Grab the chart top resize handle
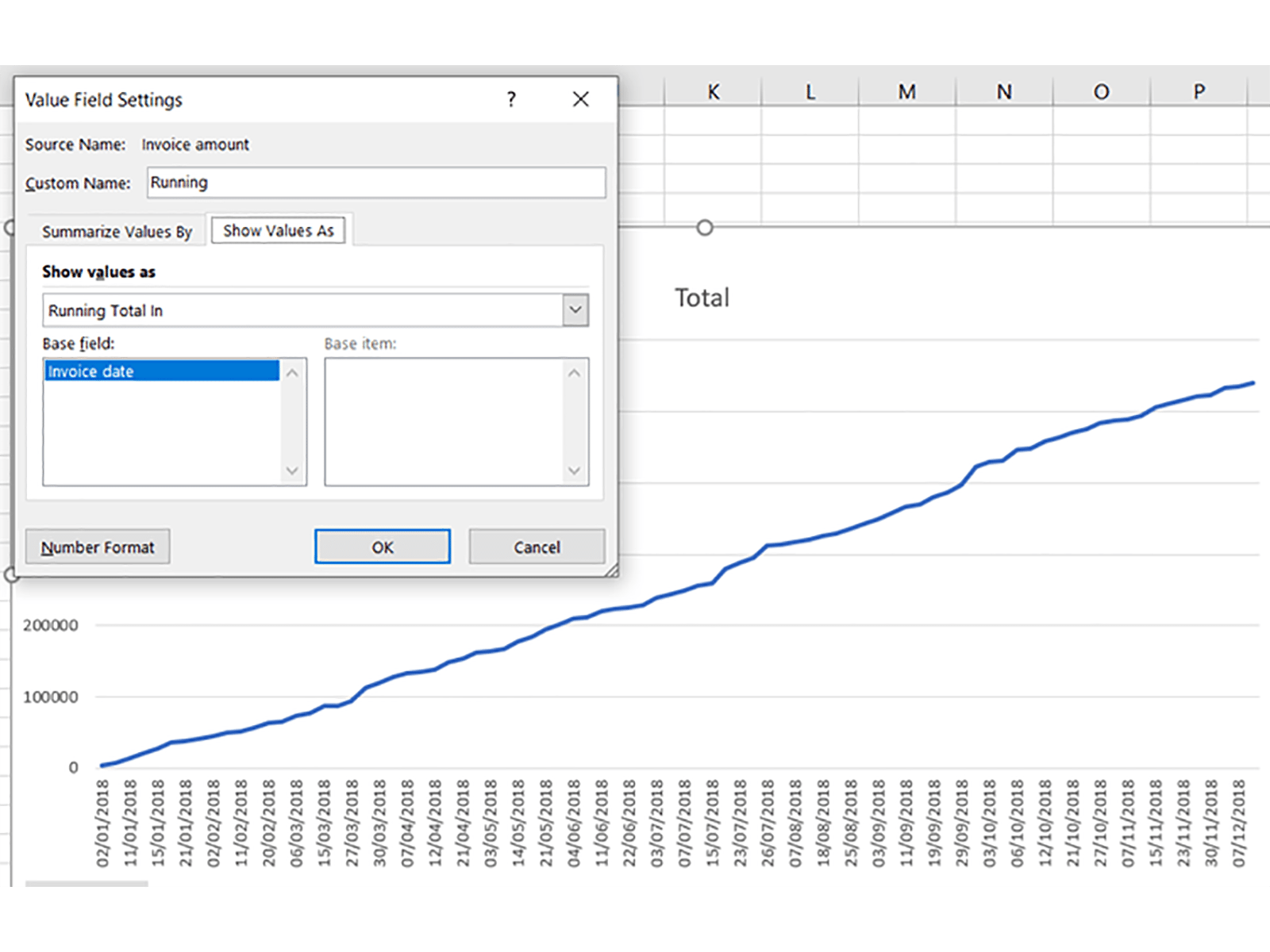Image resolution: width=1270 pixels, height=952 pixels. point(704,228)
